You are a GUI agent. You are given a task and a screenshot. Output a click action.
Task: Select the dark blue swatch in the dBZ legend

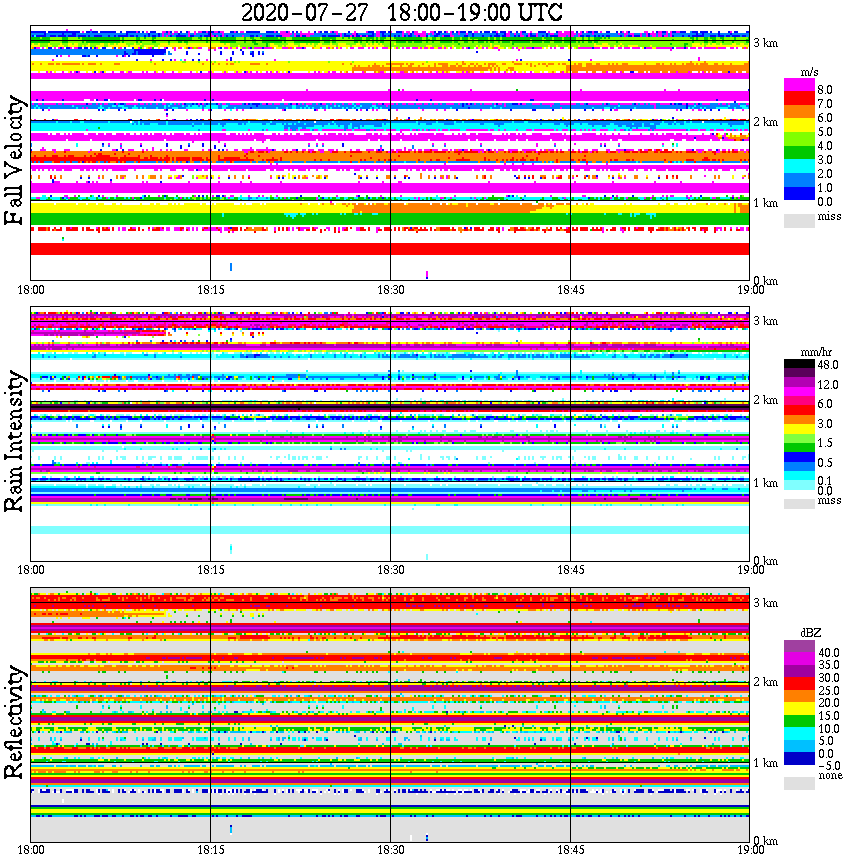pyautogui.click(x=799, y=758)
